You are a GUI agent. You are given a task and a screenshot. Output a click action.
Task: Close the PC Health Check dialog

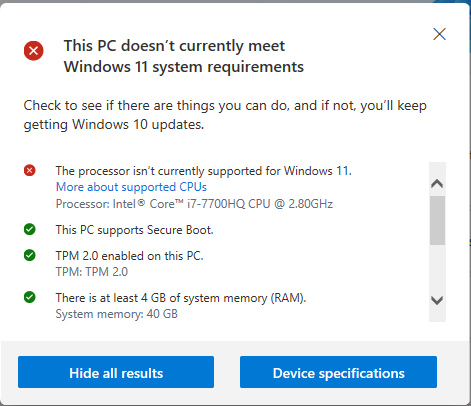tap(439, 34)
